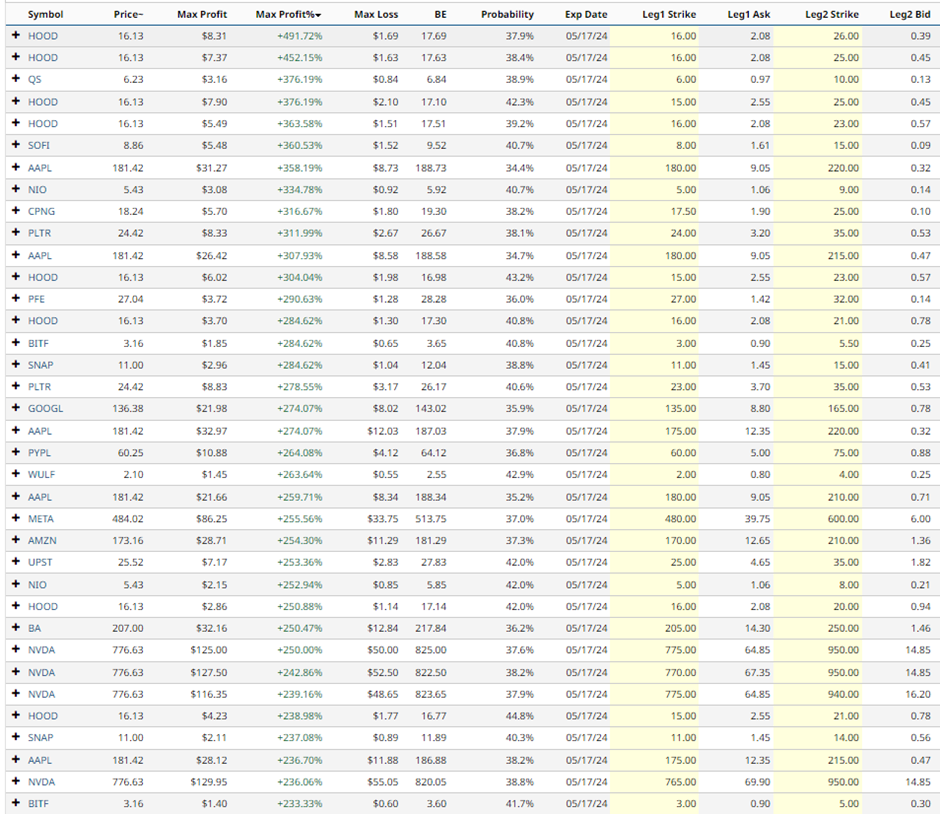Click the plus icon next to META

coord(15,519)
